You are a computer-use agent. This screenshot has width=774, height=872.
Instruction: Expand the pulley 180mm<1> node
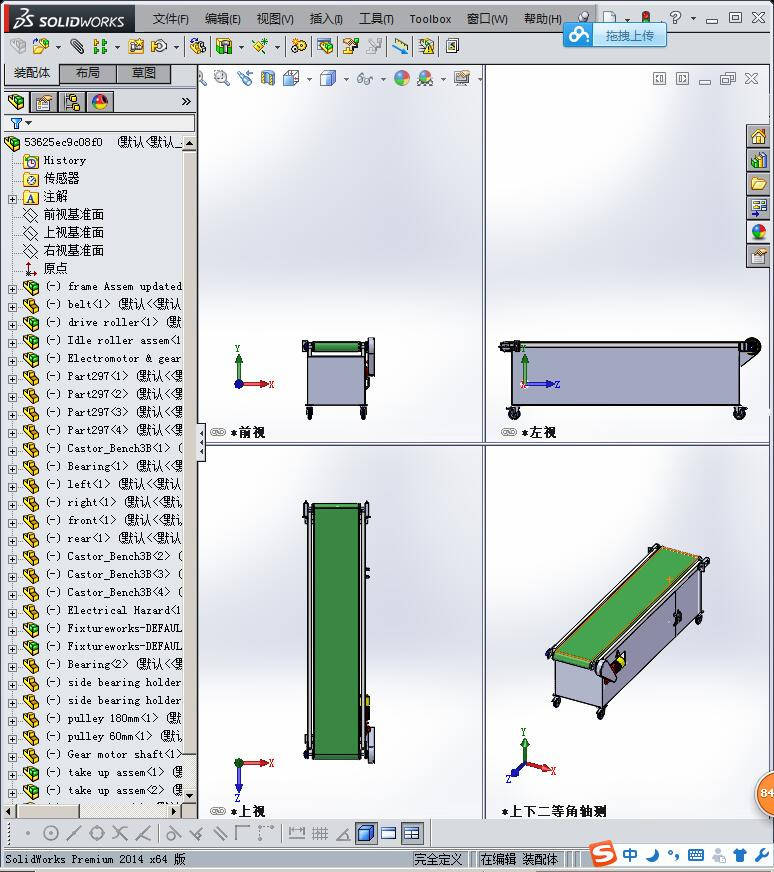coord(13,721)
